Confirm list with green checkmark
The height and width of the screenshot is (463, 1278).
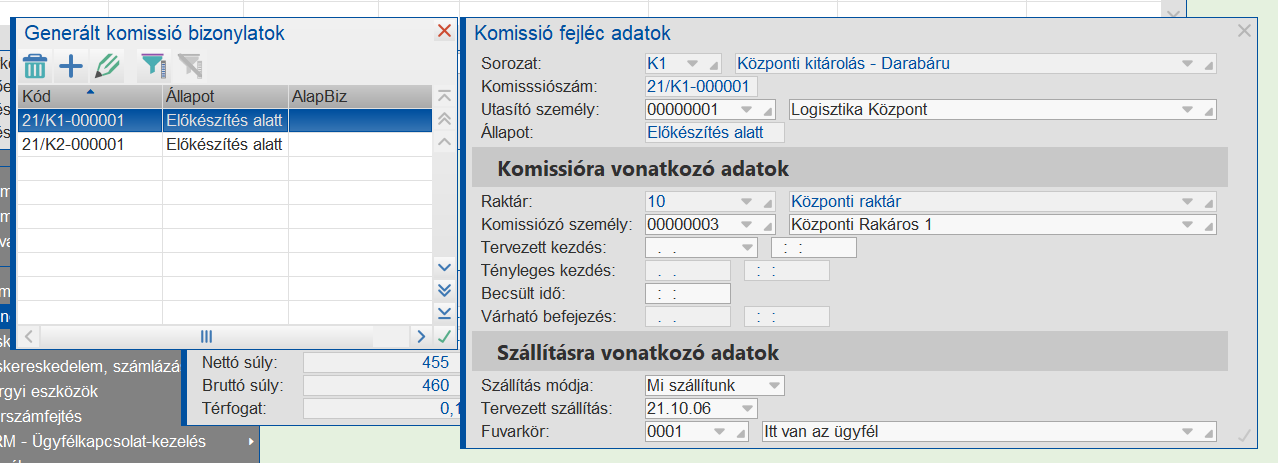[445, 336]
